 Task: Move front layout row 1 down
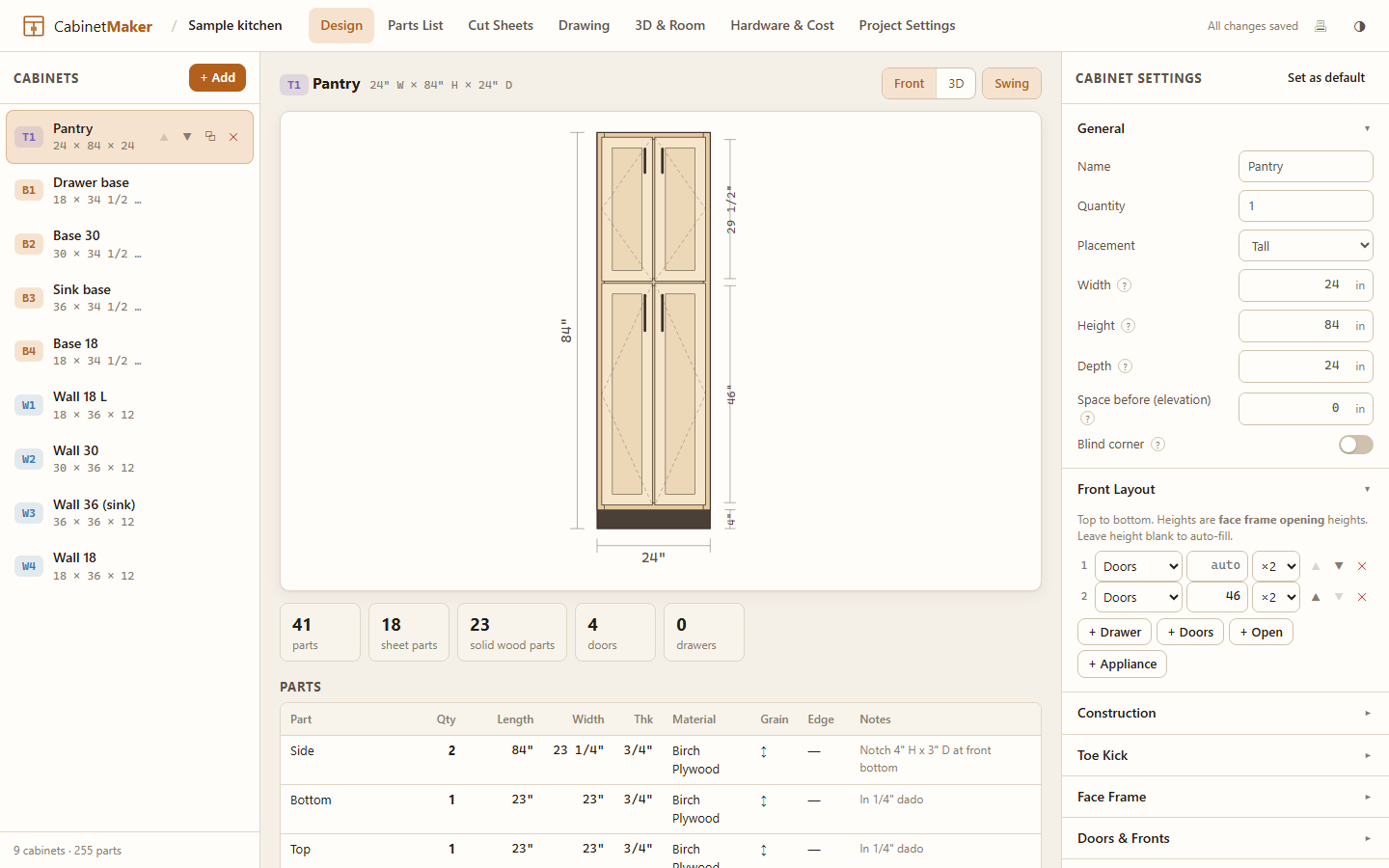point(1339,566)
